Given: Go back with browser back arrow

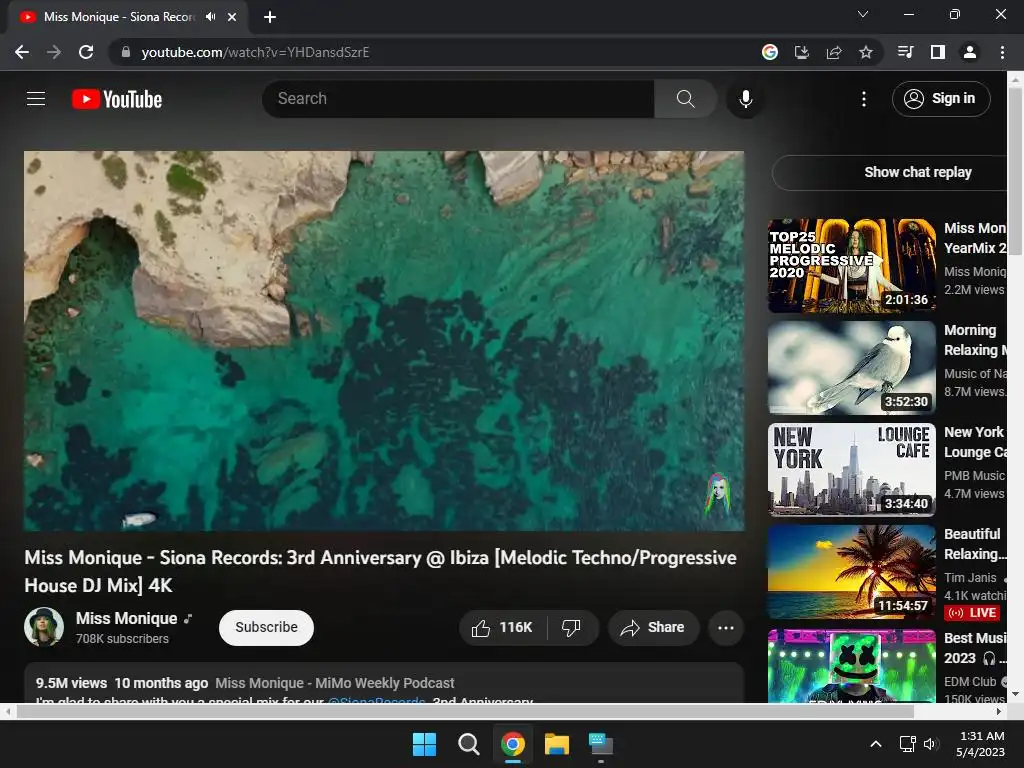Looking at the screenshot, I should pos(22,52).
